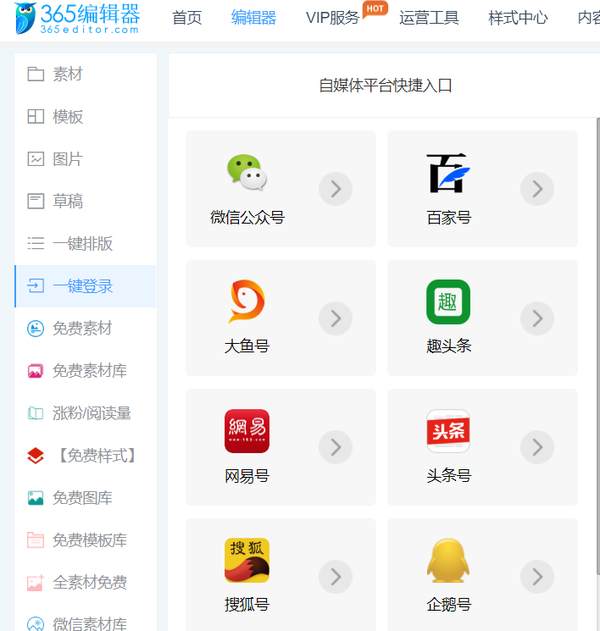Click the 一键登录 login arrow icon
Screen dimensions: 600x631
coord(35,286)
